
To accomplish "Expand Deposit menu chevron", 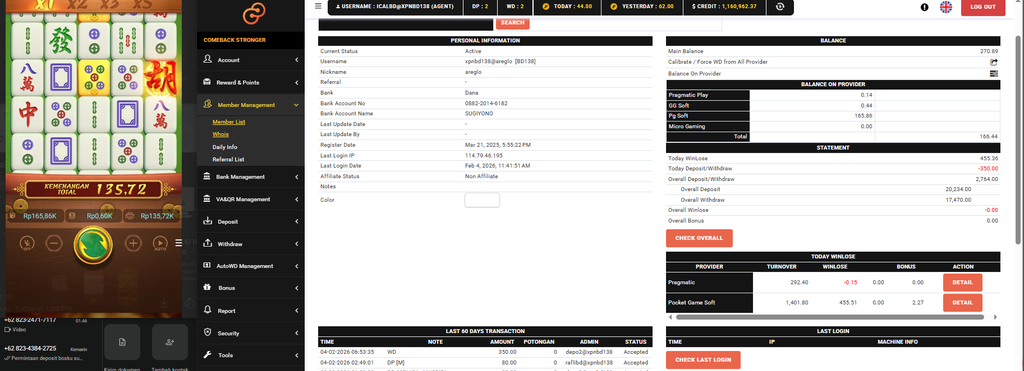I will (296, 221).
